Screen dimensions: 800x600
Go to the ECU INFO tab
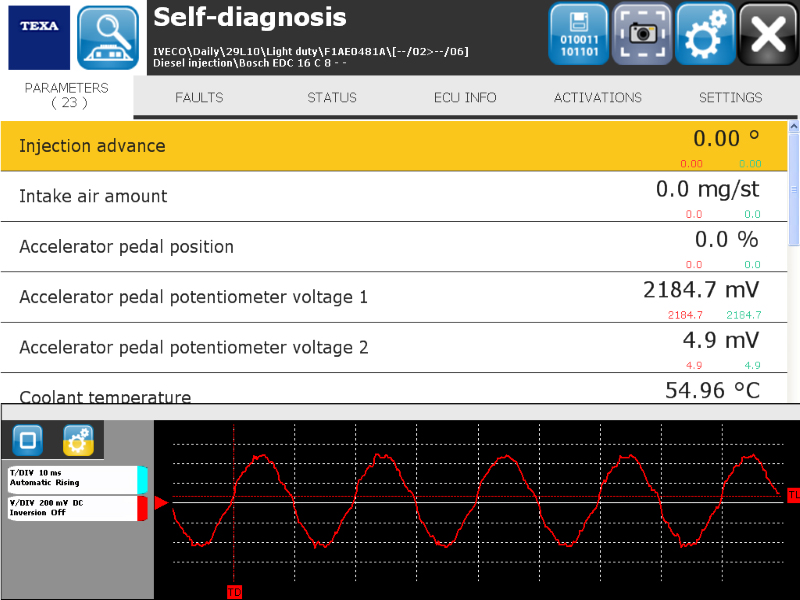click(x=465, y=98)
